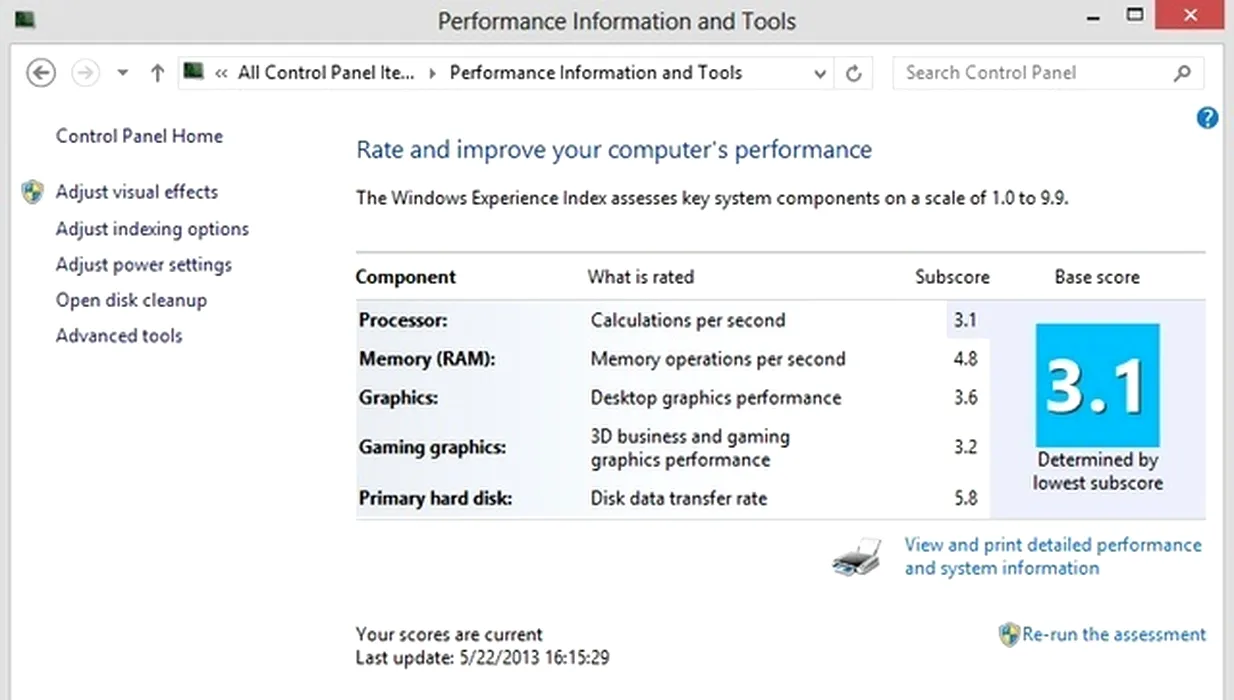
Task: Click the Back navigation arrow
Action: click(x=41, y=73)
